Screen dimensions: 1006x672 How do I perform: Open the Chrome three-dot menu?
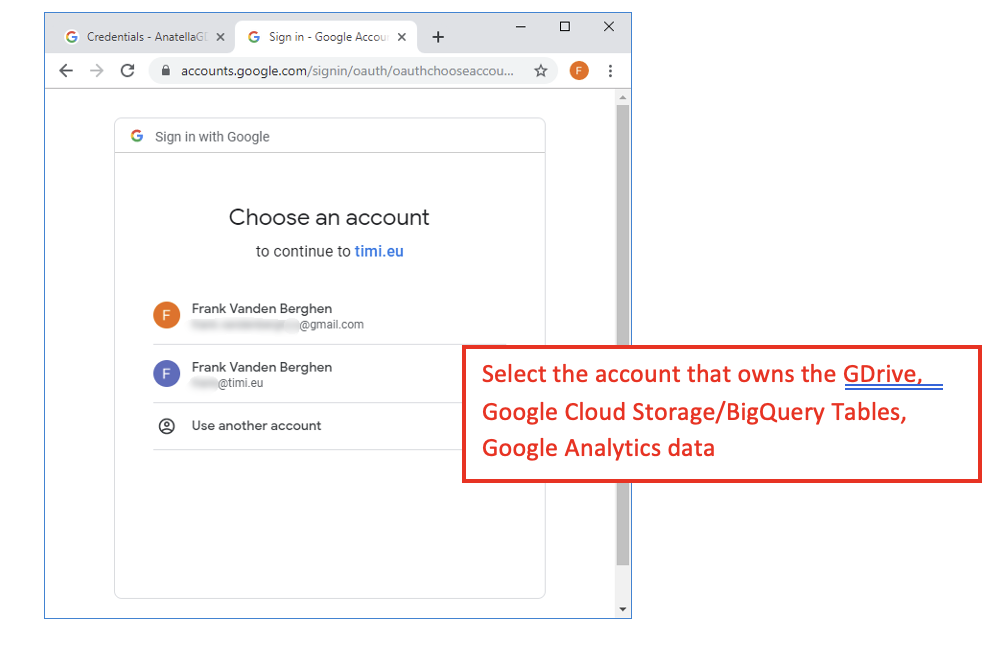tap(610, 71)
